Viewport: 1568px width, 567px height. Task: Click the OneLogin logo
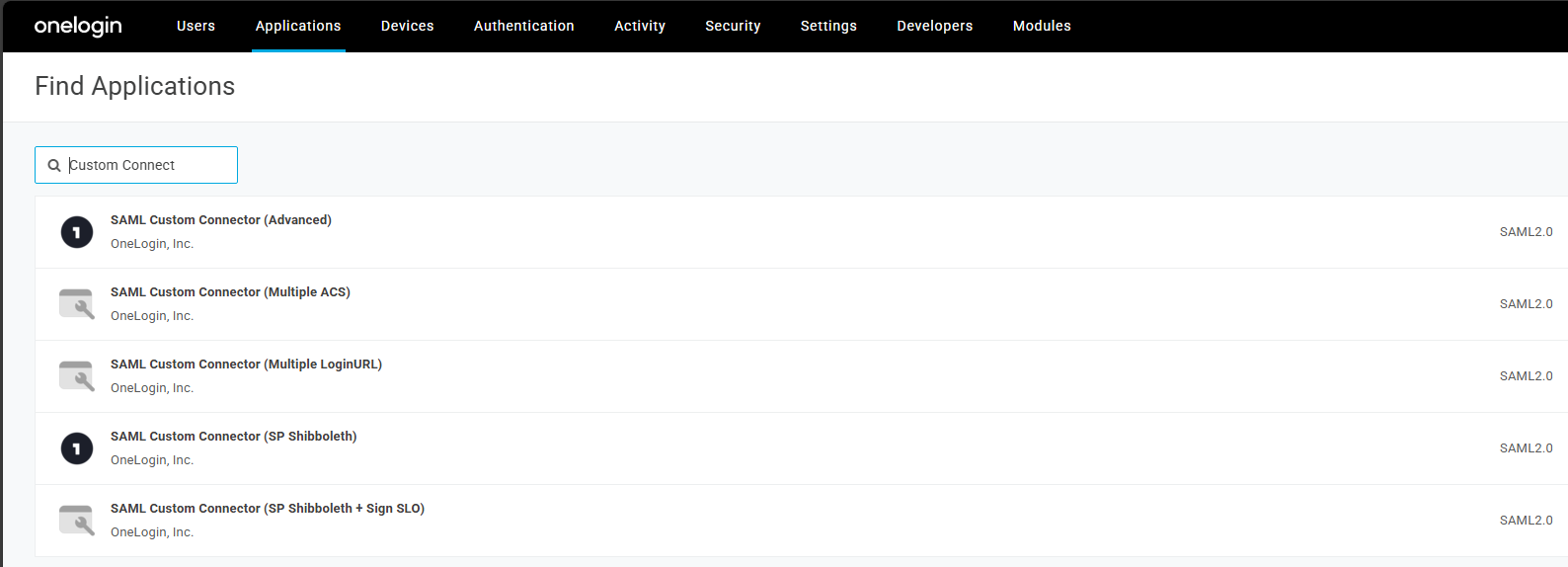78,26
